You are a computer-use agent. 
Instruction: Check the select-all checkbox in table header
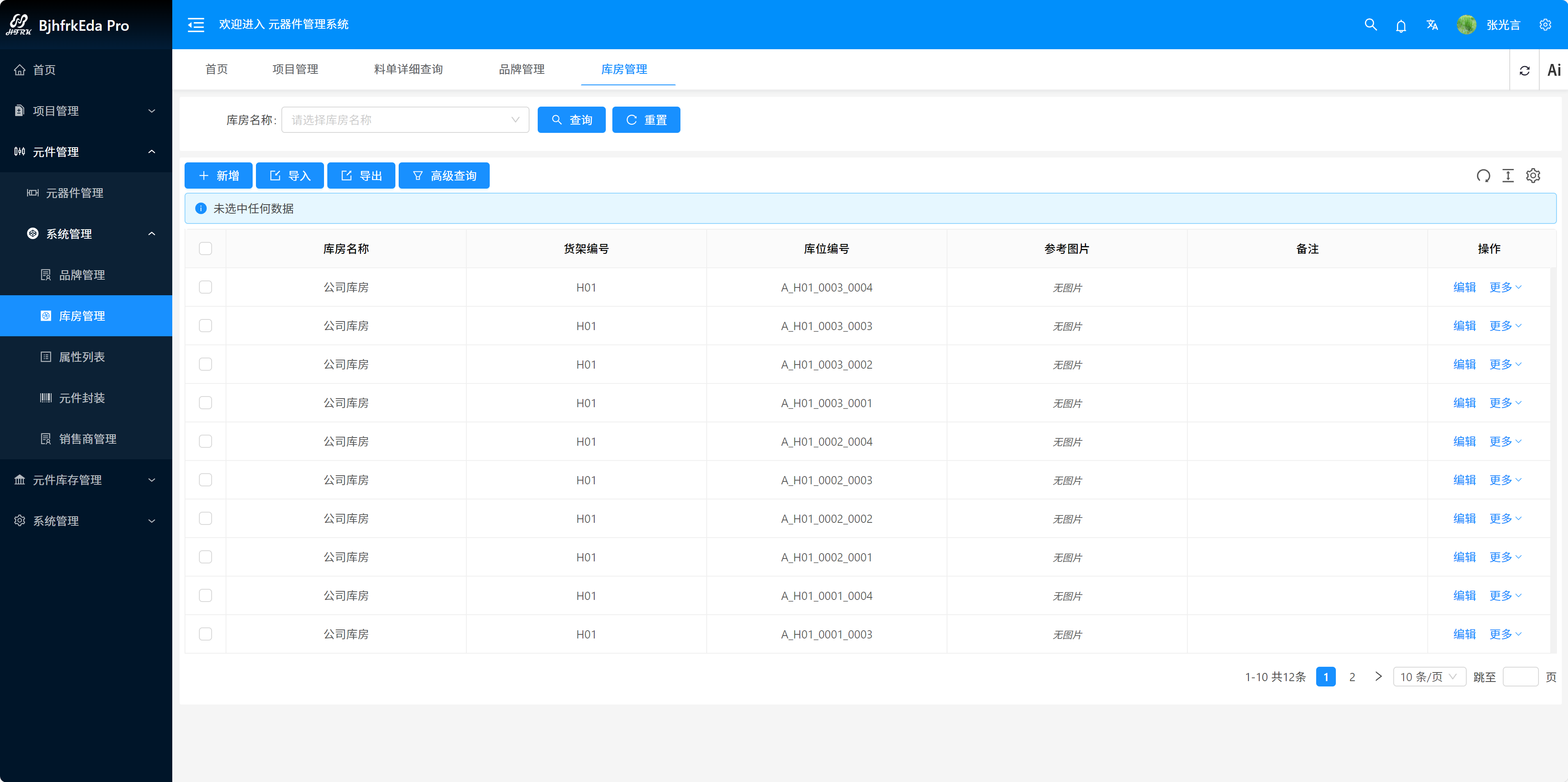coord(206,248)
